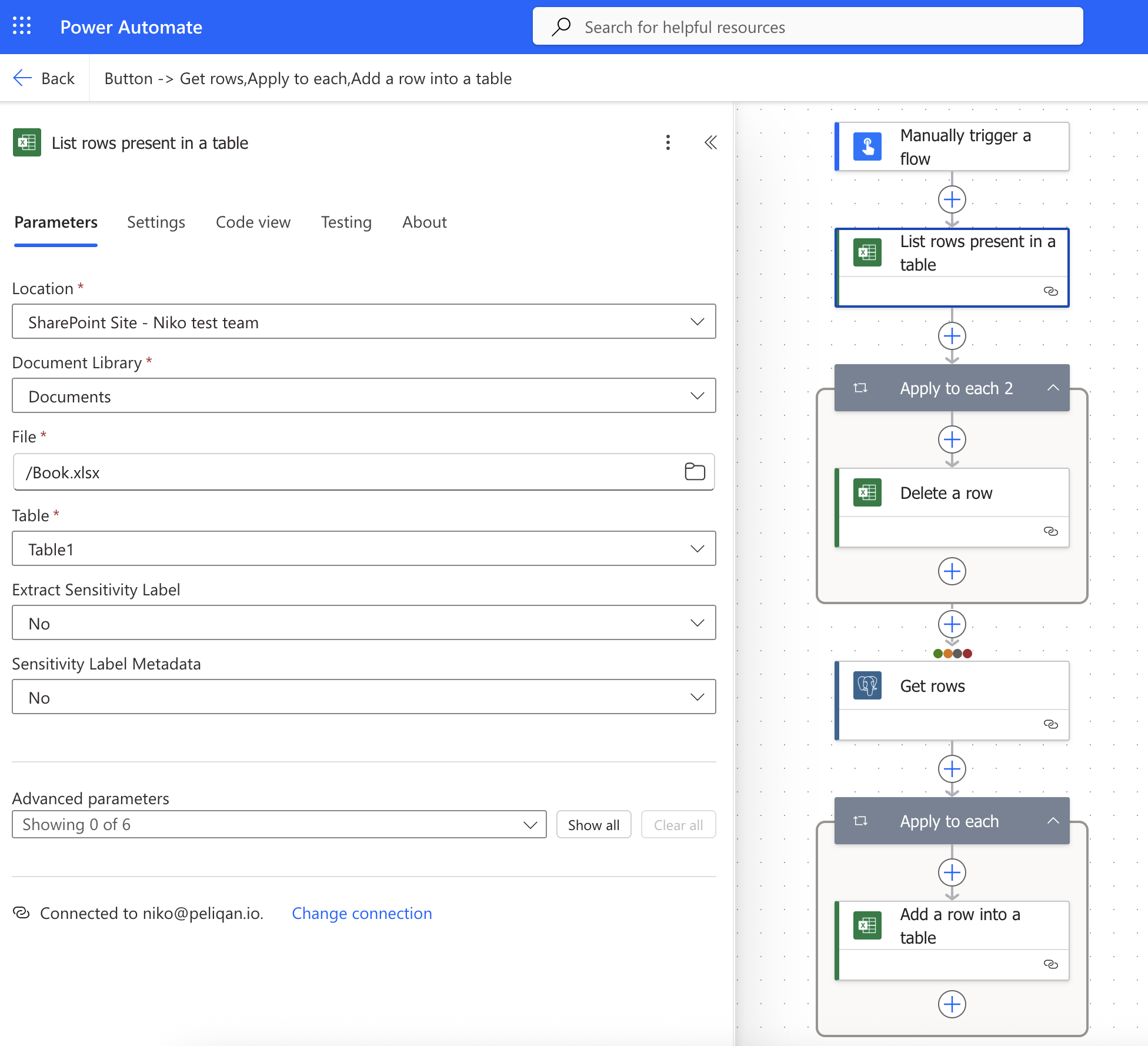This screenshot has width=1148, height=1046.
Task: Click the search magnifier icon
Action: (562, 26)
